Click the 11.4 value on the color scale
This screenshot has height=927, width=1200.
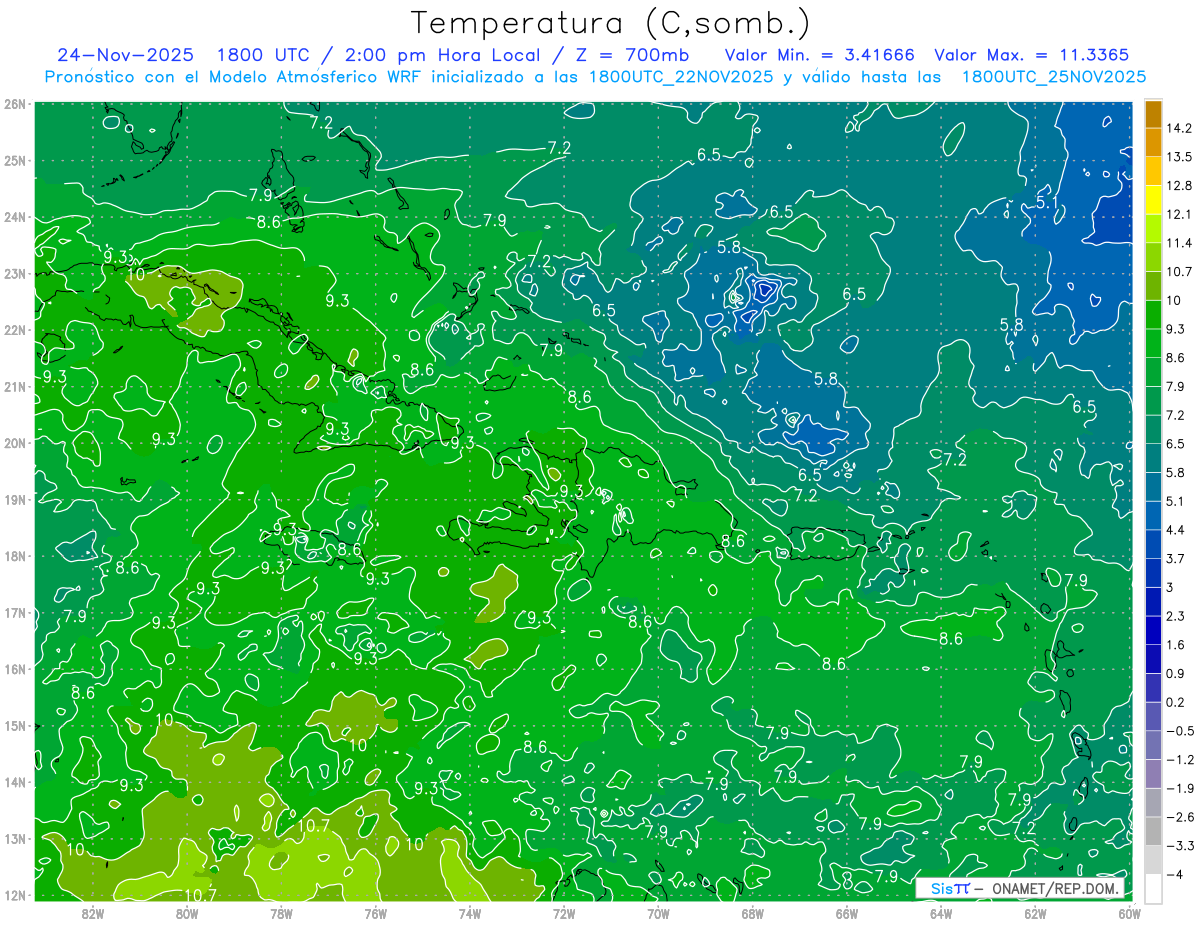pyautogui.click(x=1178, y=243)
